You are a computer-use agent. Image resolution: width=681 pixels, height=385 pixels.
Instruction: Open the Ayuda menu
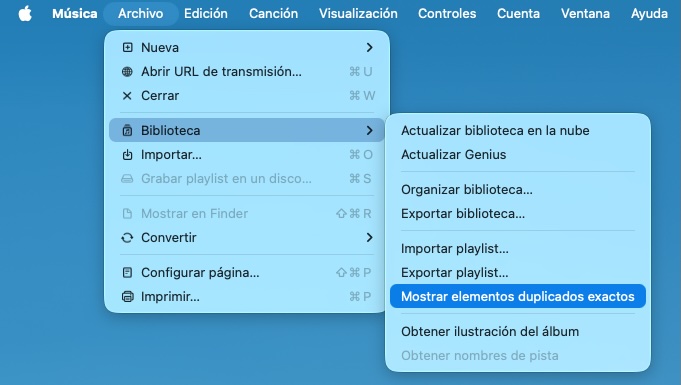tap(649, 13)
